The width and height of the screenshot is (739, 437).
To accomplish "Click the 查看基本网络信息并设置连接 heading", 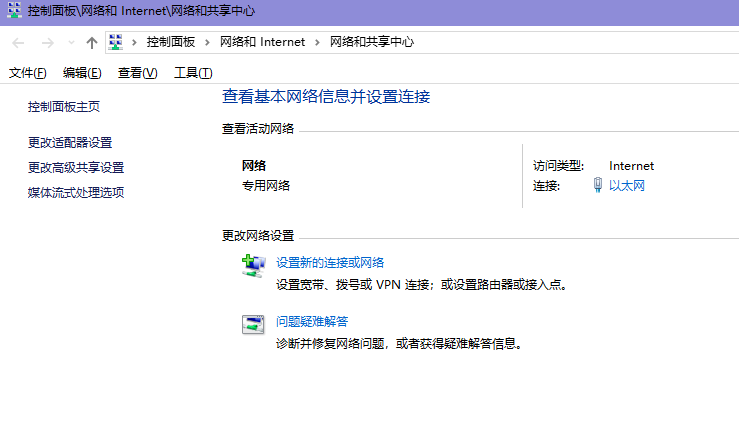I will pos(326,97).
